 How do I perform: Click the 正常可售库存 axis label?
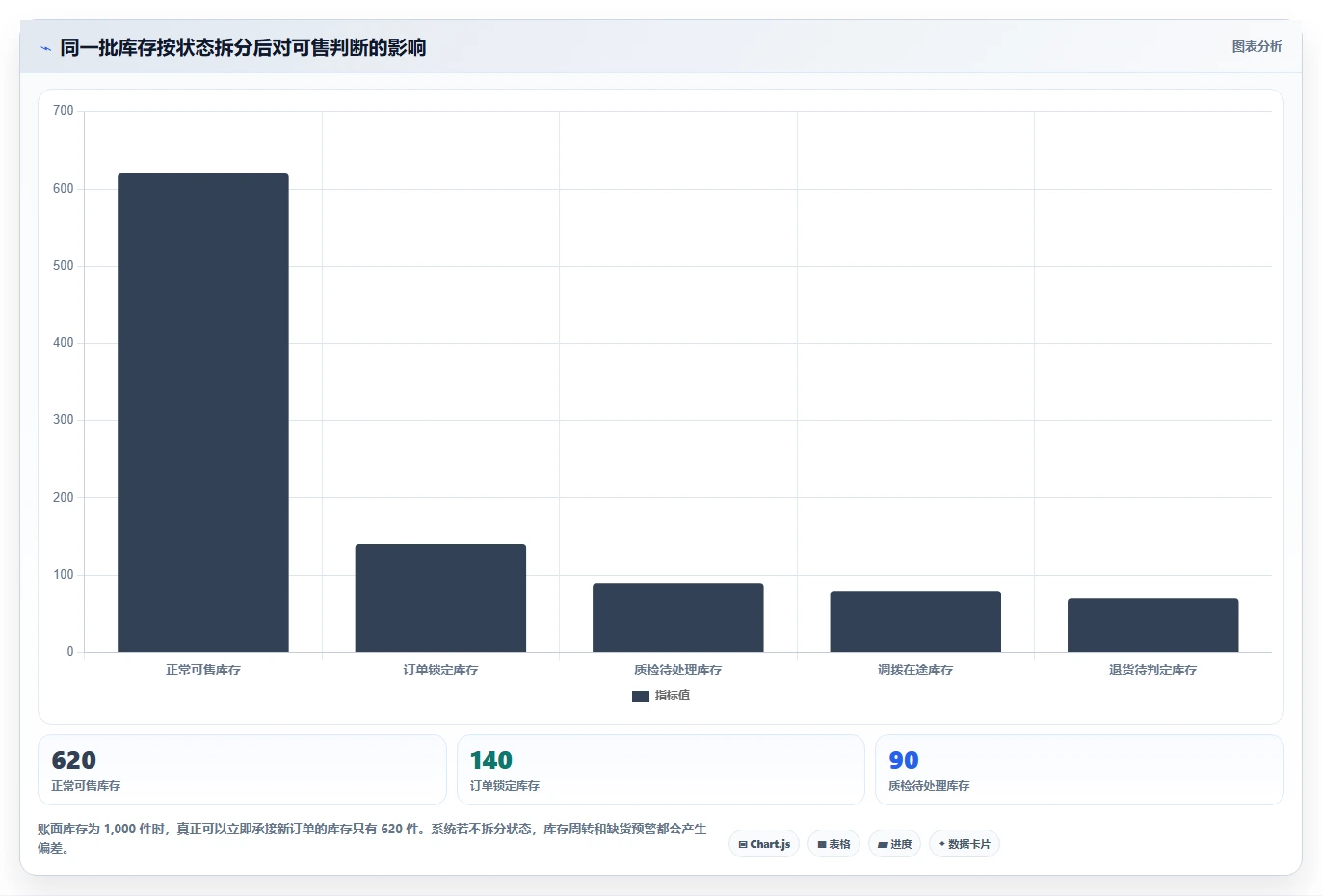pyautogui.click(x=203, y=670)
